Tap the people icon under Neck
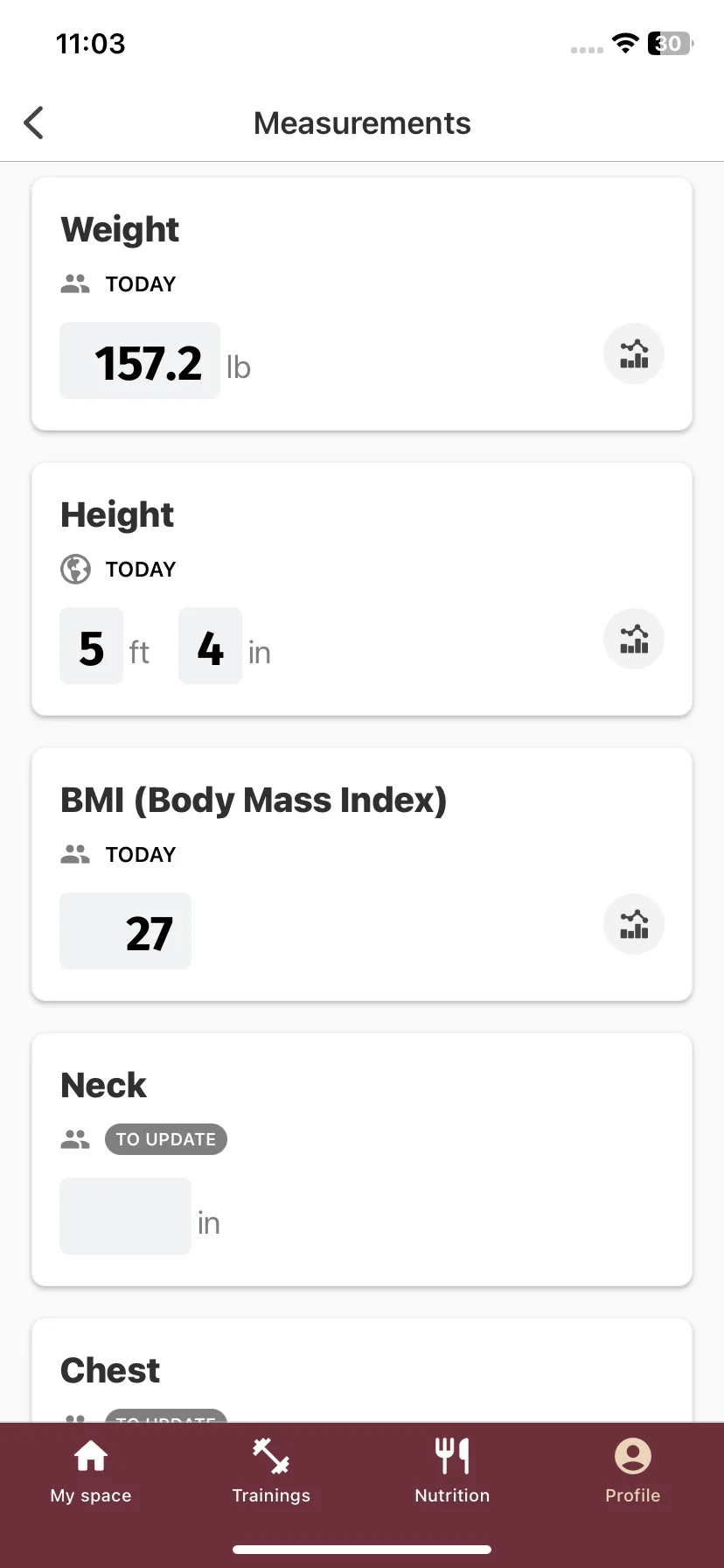This screenshot has width=724, height=1568. (75, 1139)
